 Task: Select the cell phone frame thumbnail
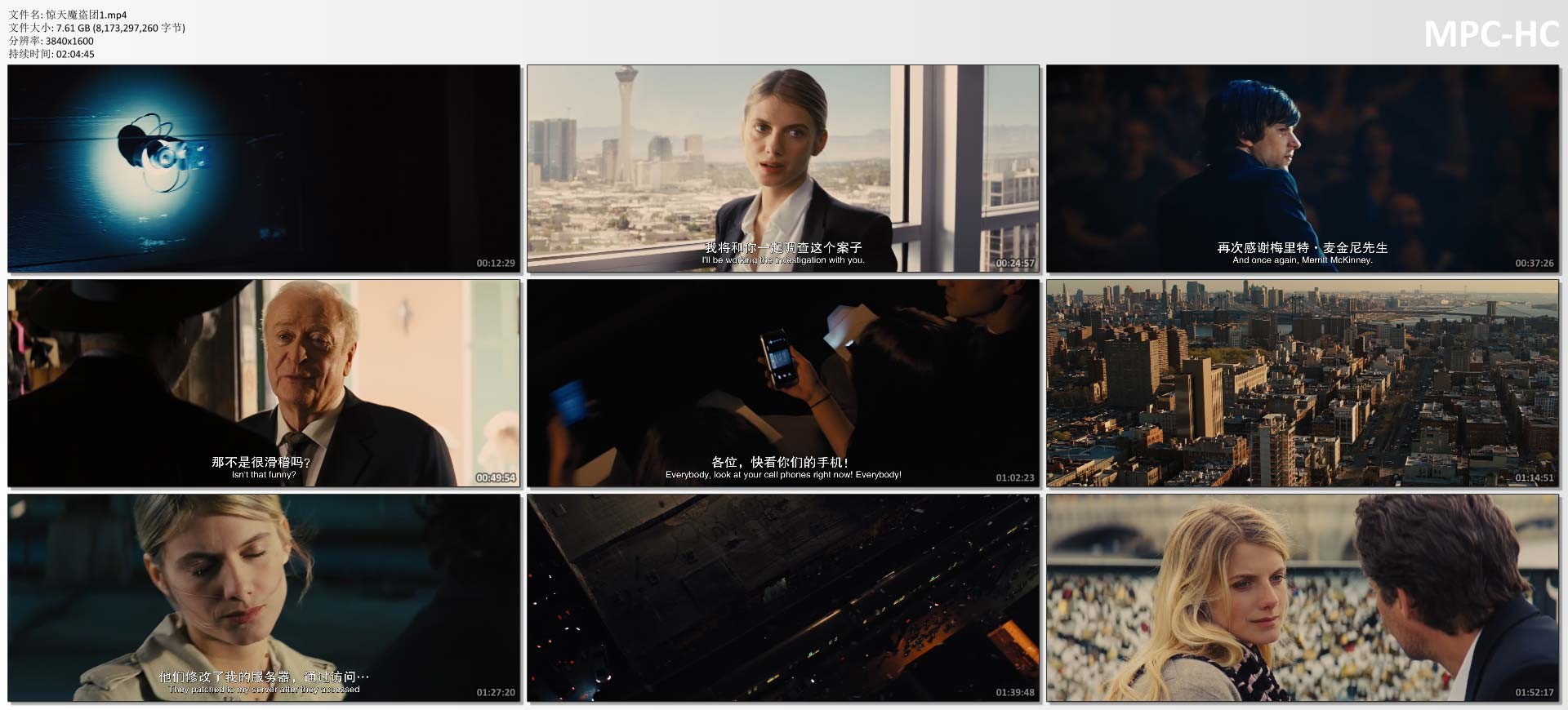pos(782,383)
